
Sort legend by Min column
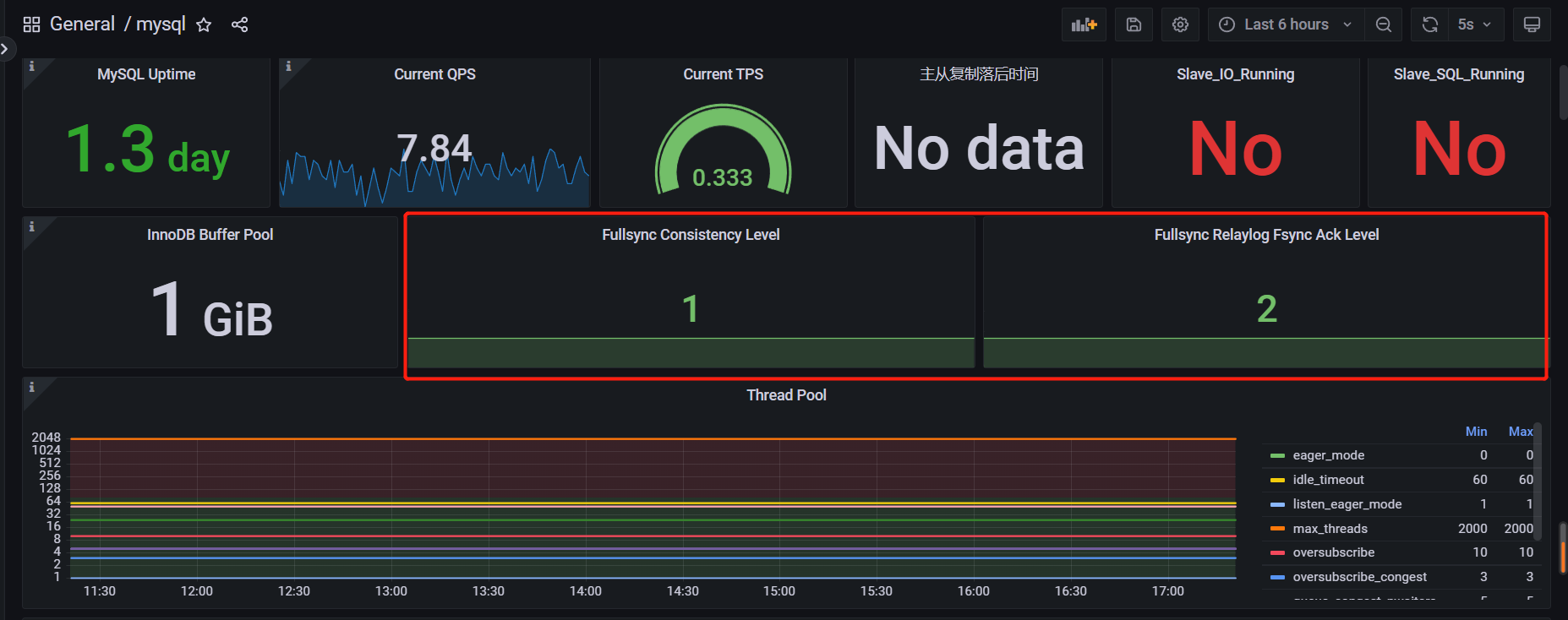1476,432
